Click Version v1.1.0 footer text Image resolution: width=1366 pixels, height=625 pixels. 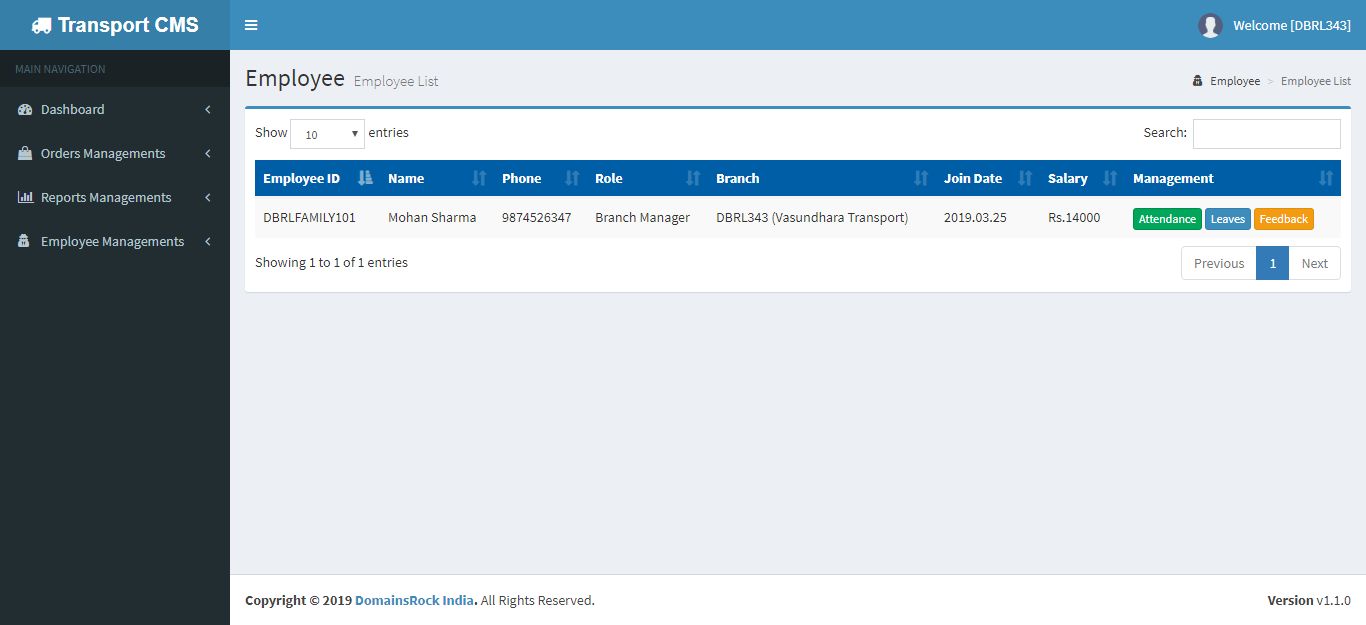[x=1309, y=600]
